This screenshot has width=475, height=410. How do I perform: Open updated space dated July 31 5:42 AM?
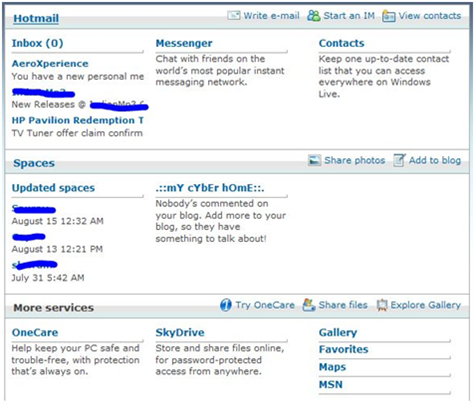click(34, 265)
